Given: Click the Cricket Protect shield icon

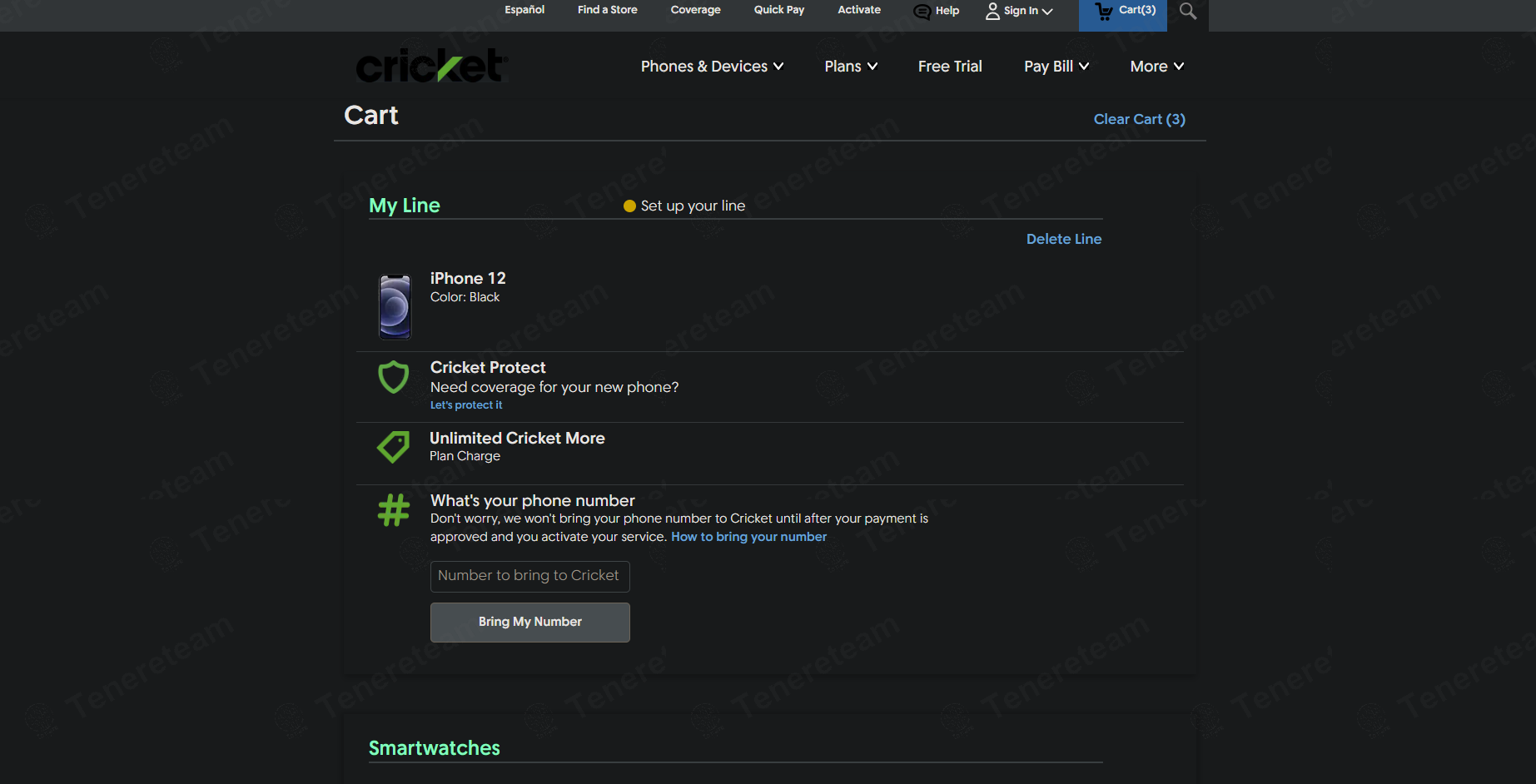Looking at the screenshot, I should coord(394,377).
